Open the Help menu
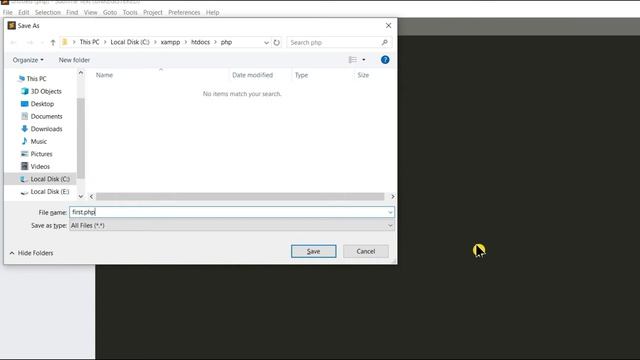The image size is (640, 360). pos(212,12)
